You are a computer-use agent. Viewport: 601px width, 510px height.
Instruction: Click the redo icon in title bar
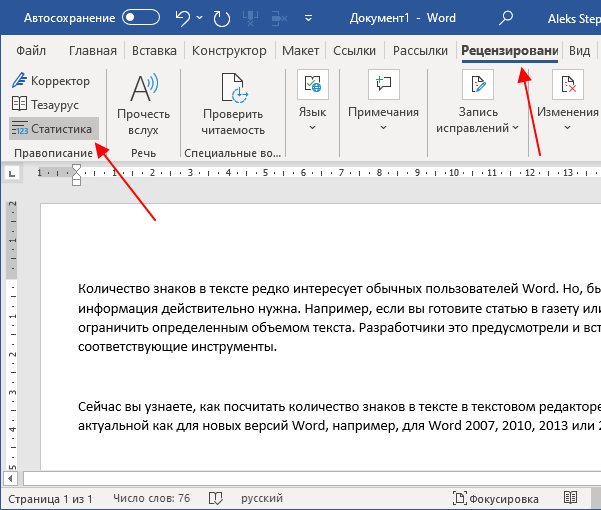tap(222, 18)
